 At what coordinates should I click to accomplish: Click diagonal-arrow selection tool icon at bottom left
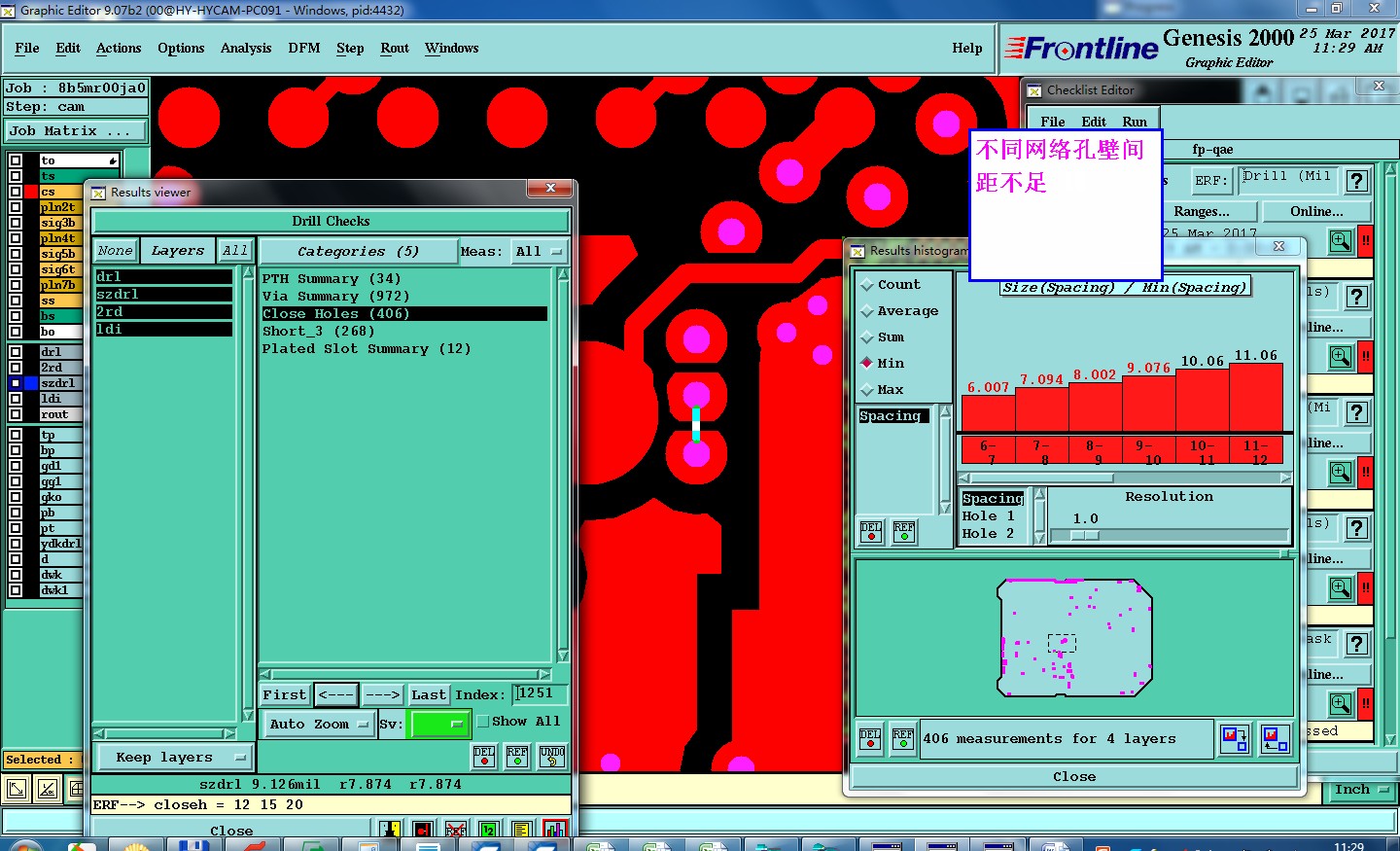(17, 790)
